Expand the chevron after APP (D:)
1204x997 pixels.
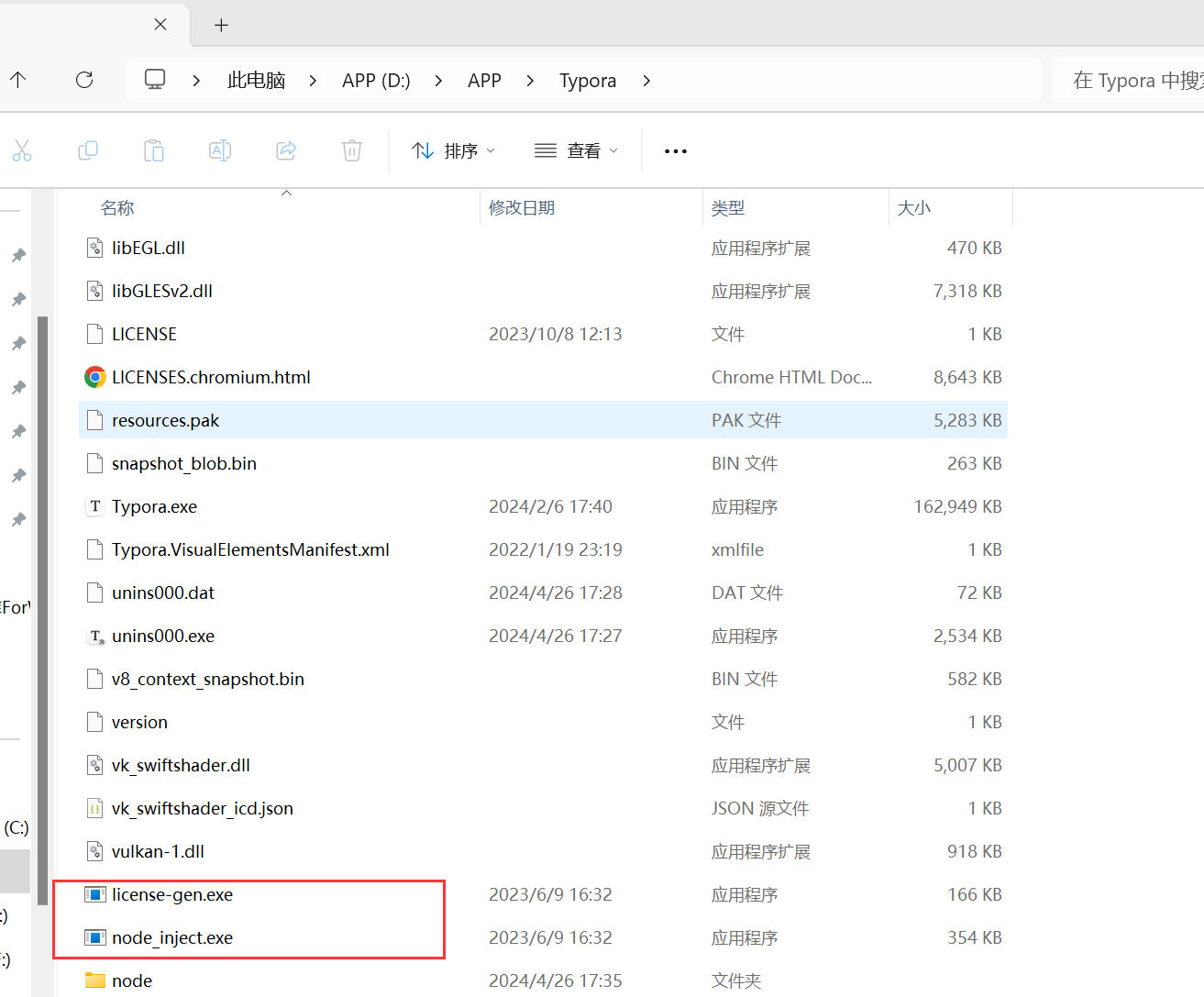(x=438, y=81)
